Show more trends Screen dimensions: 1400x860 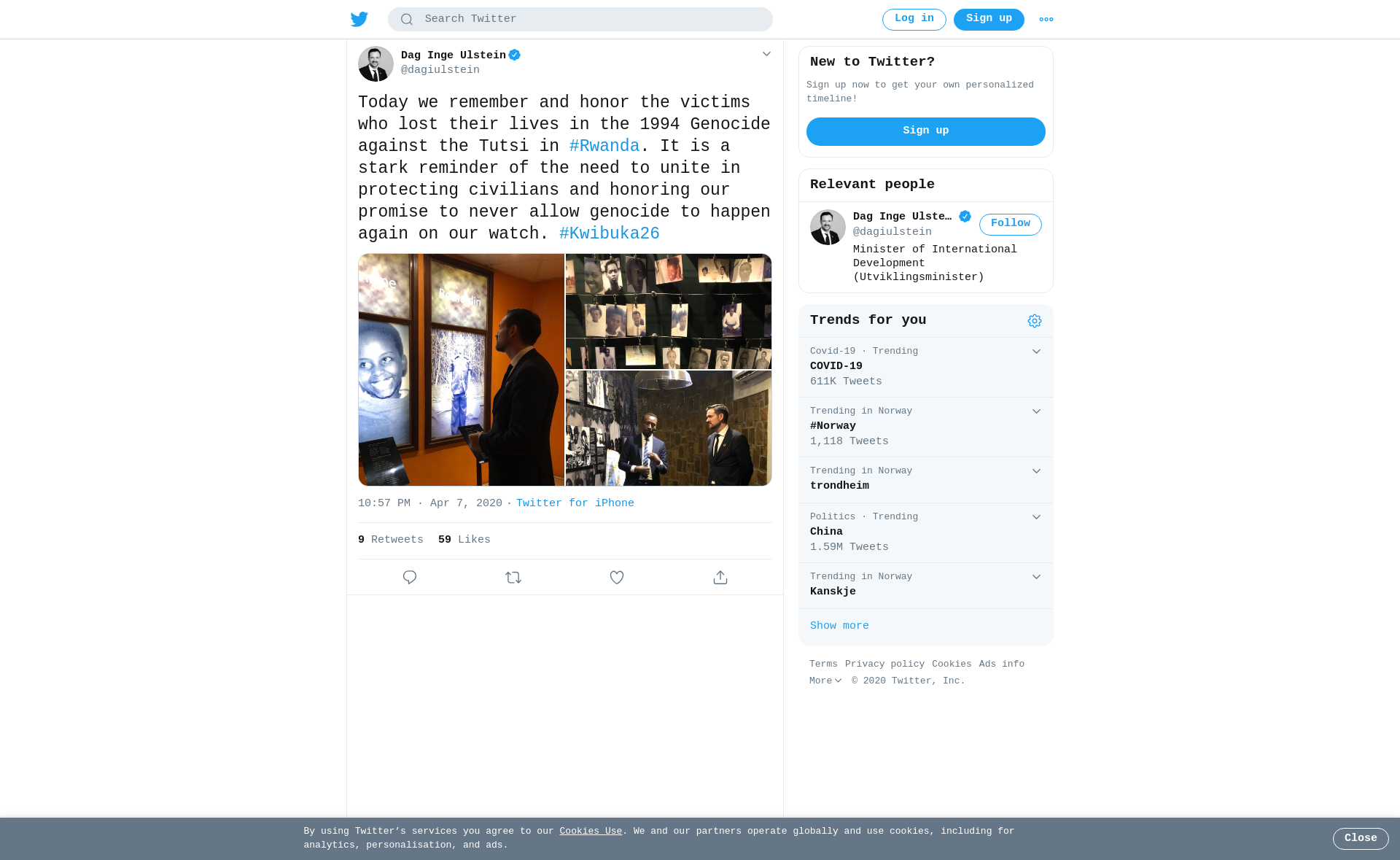coord(839,626)
